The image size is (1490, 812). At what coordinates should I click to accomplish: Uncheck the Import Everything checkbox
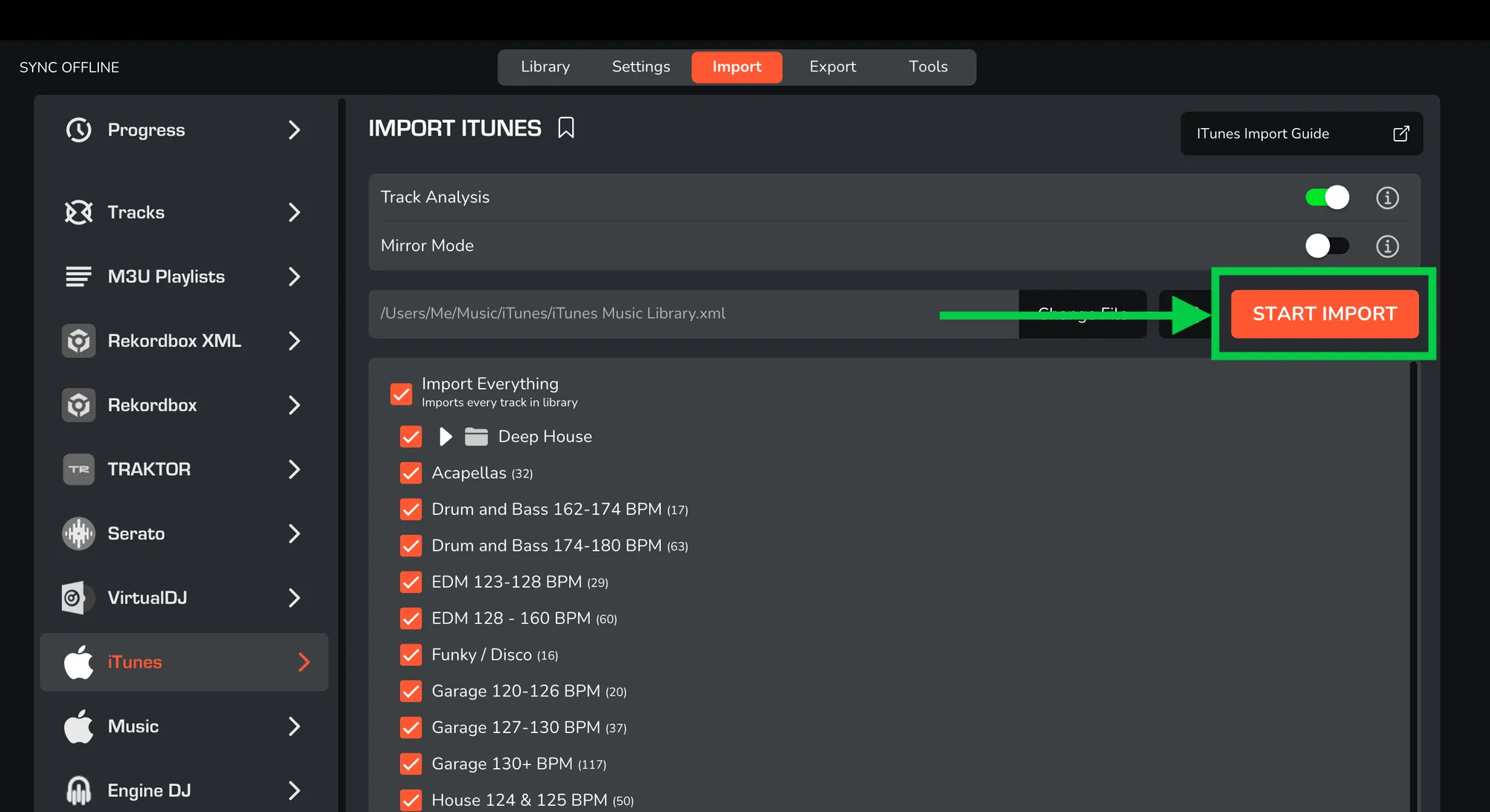401,393
